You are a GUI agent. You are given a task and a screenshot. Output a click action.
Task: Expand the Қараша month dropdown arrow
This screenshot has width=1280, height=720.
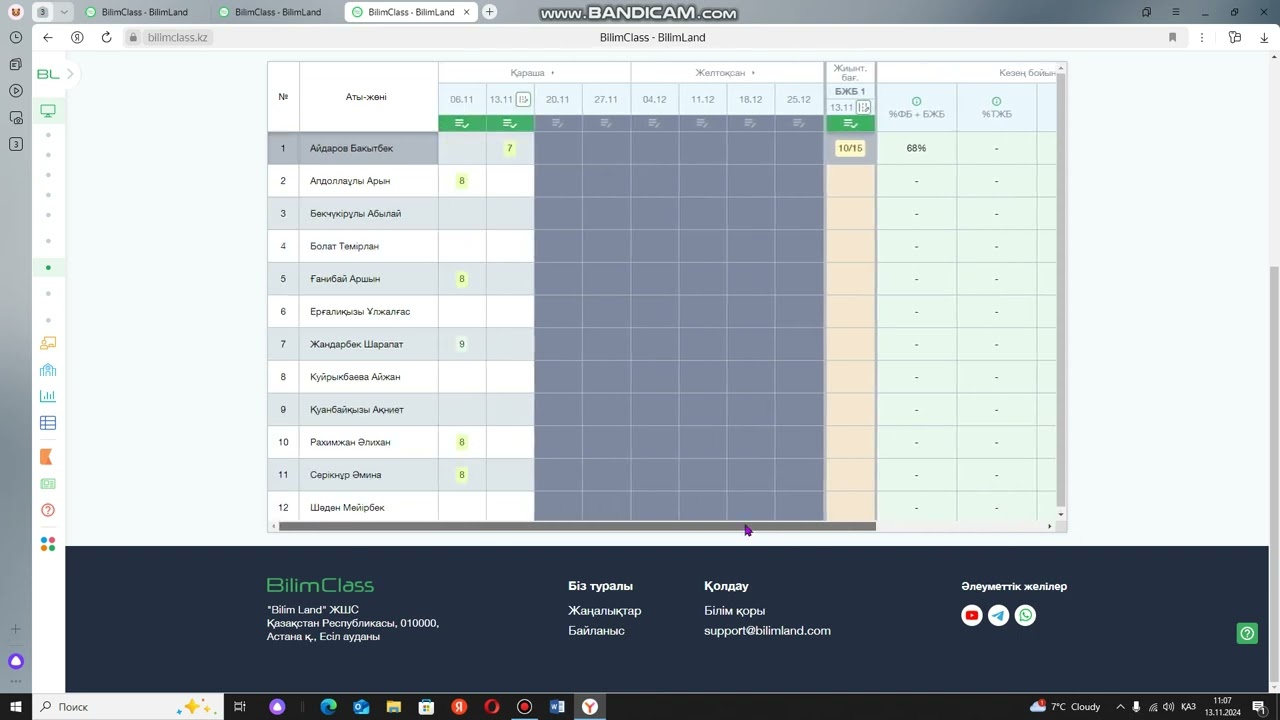pyautogui.click(x=553, y=73)
